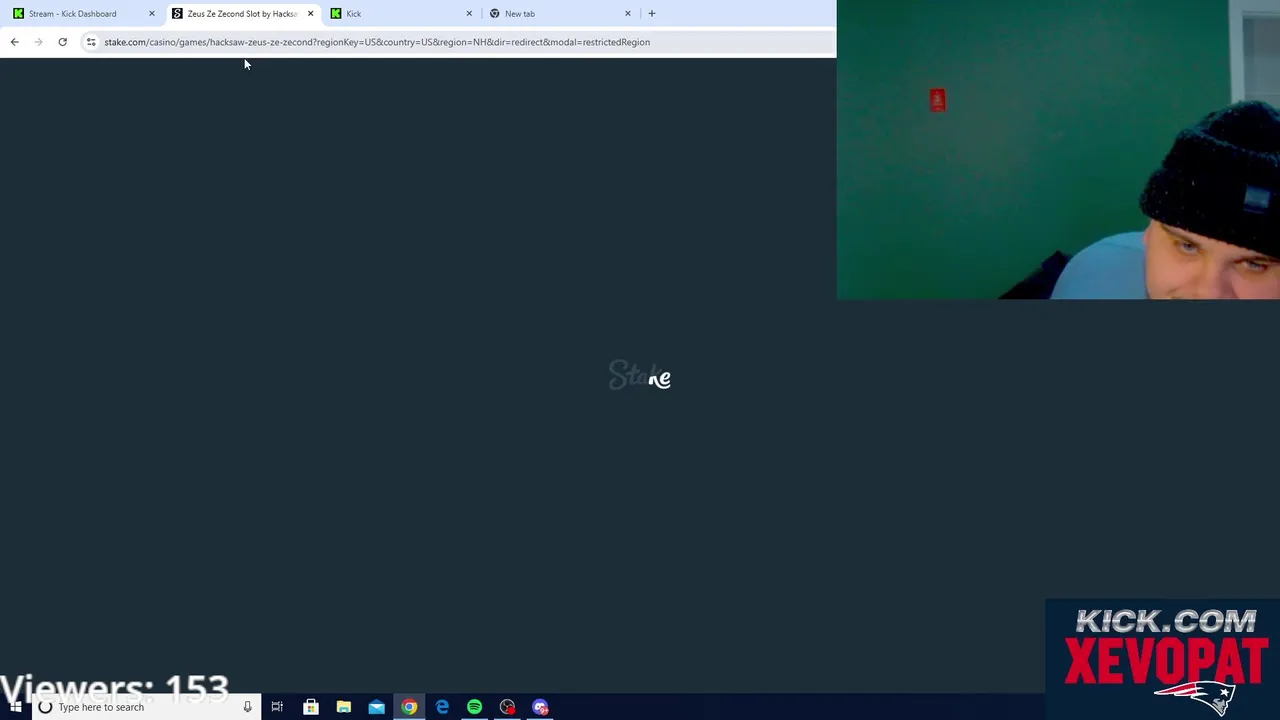
Task: Open Task View on the taskbar
Action: 277,707
